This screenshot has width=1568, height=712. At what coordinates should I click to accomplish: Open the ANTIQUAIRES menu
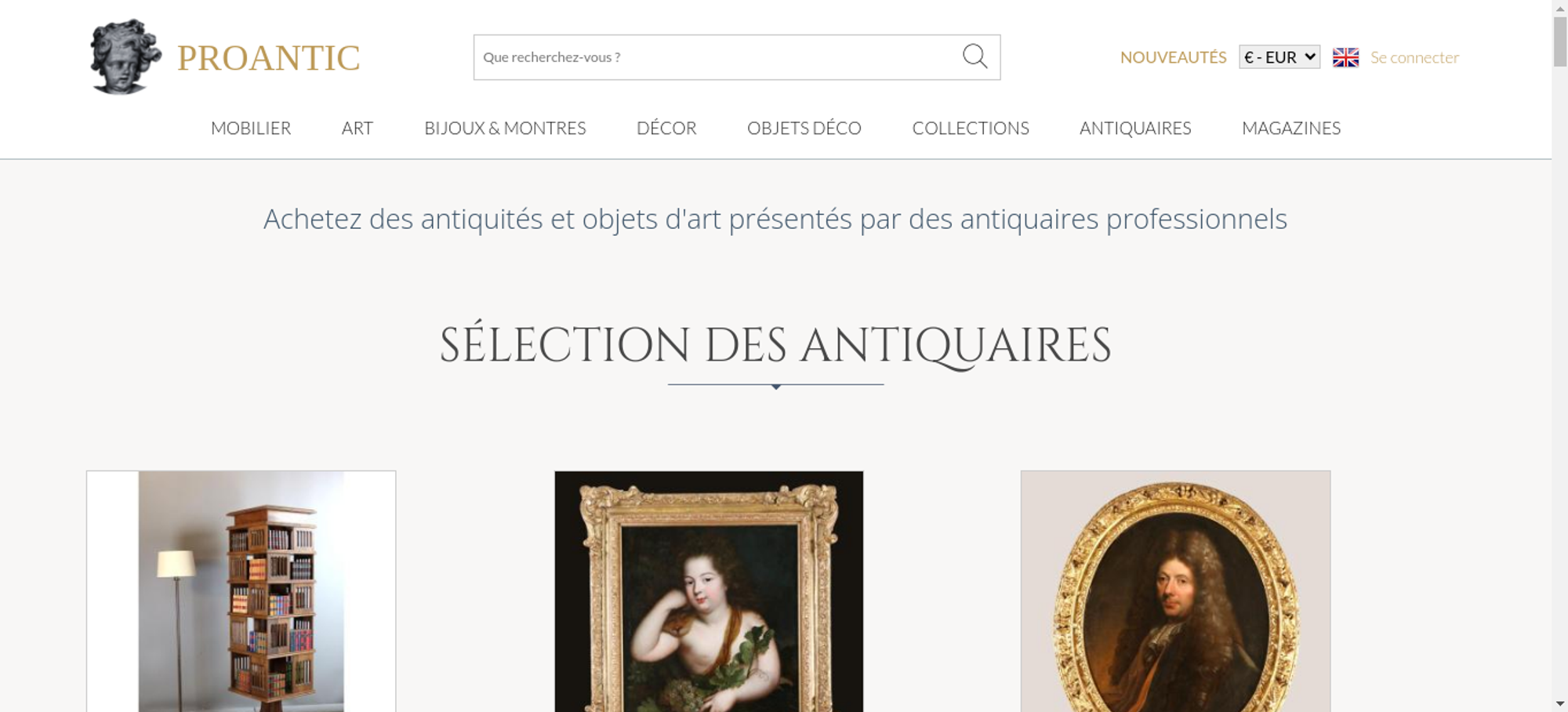click(1135, 128)
